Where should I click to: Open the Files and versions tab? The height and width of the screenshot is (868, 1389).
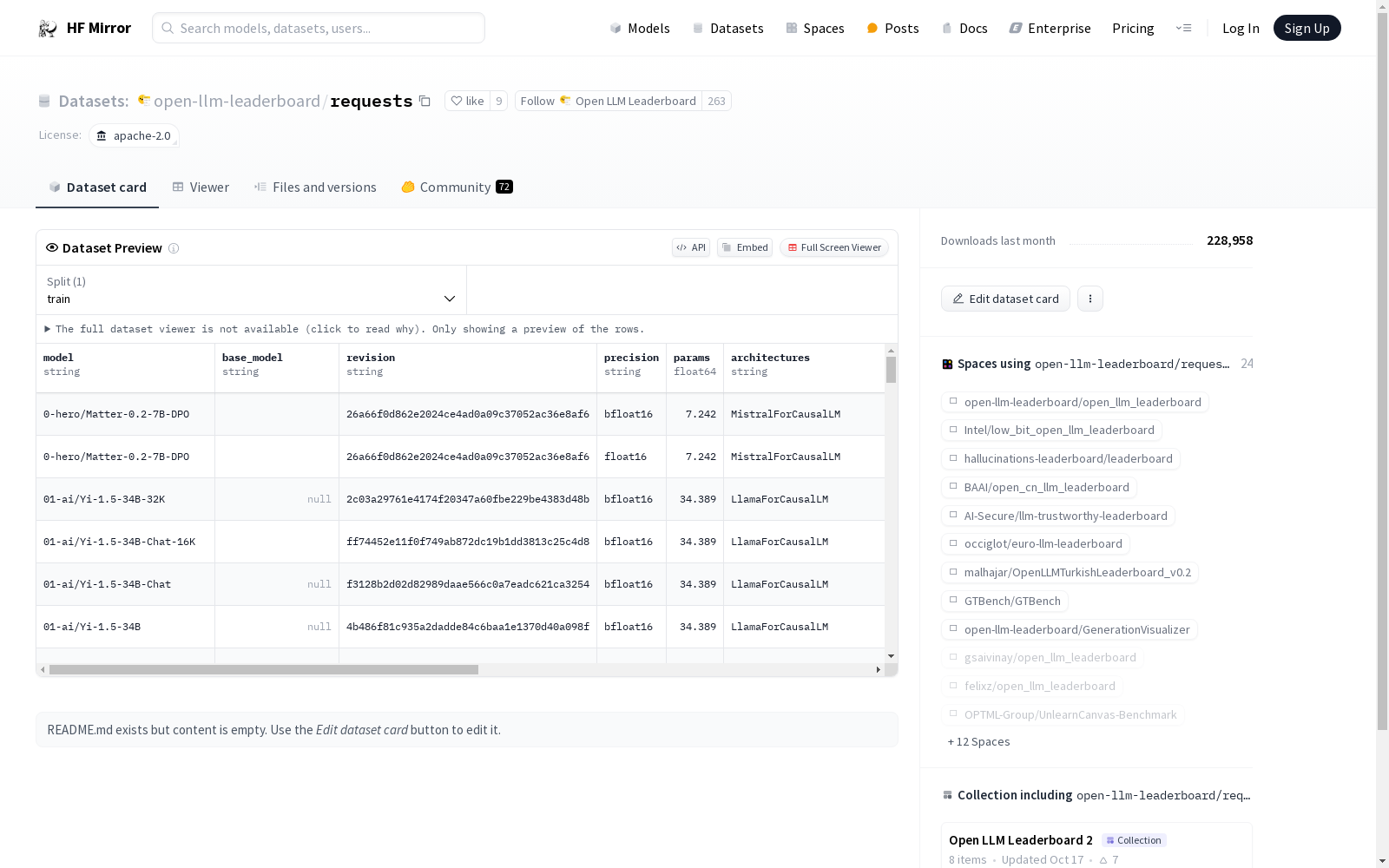(x=315, y=187)
